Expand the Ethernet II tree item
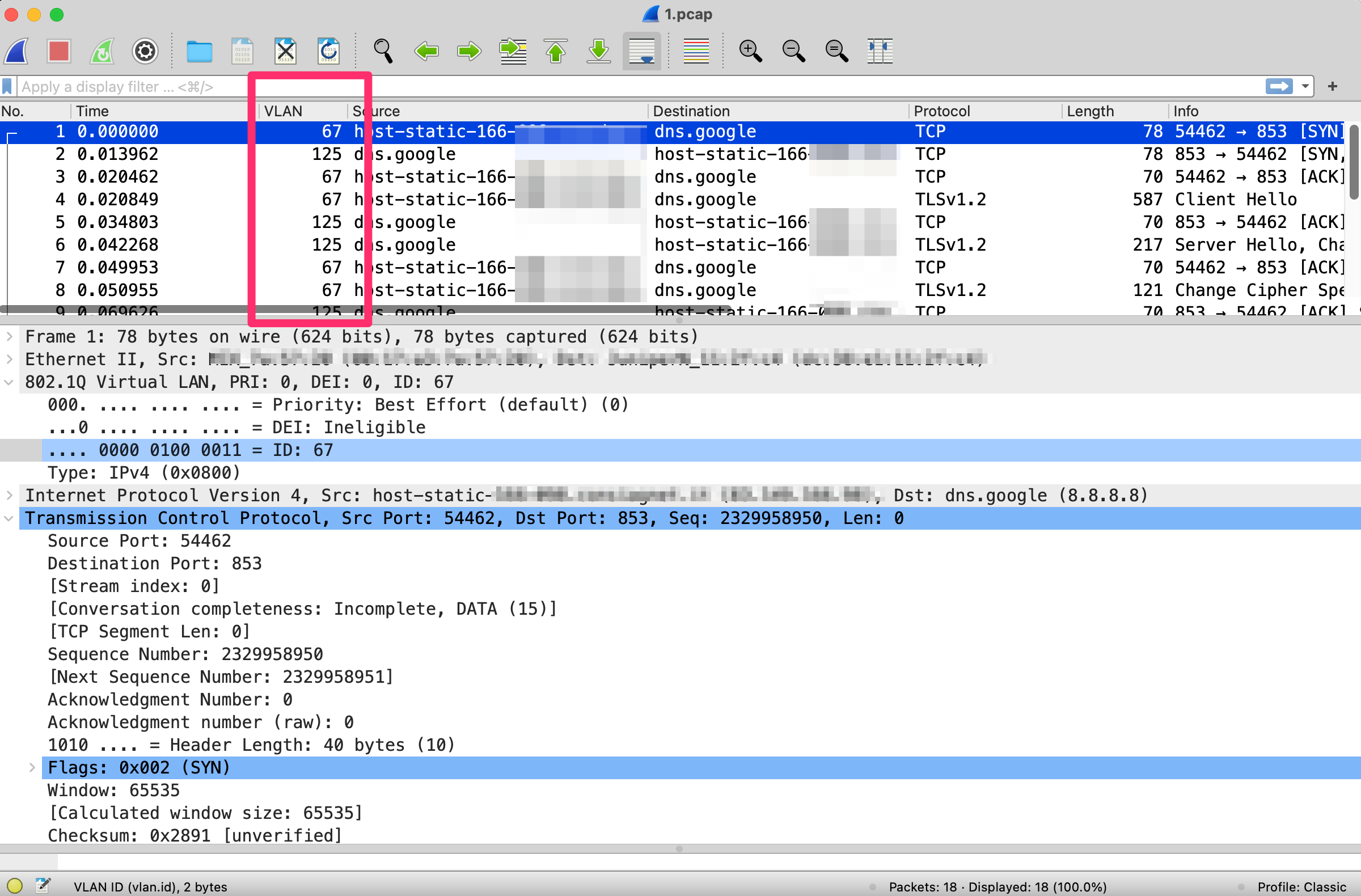Viewport: 1361px width, 896px height. point(10,359)
